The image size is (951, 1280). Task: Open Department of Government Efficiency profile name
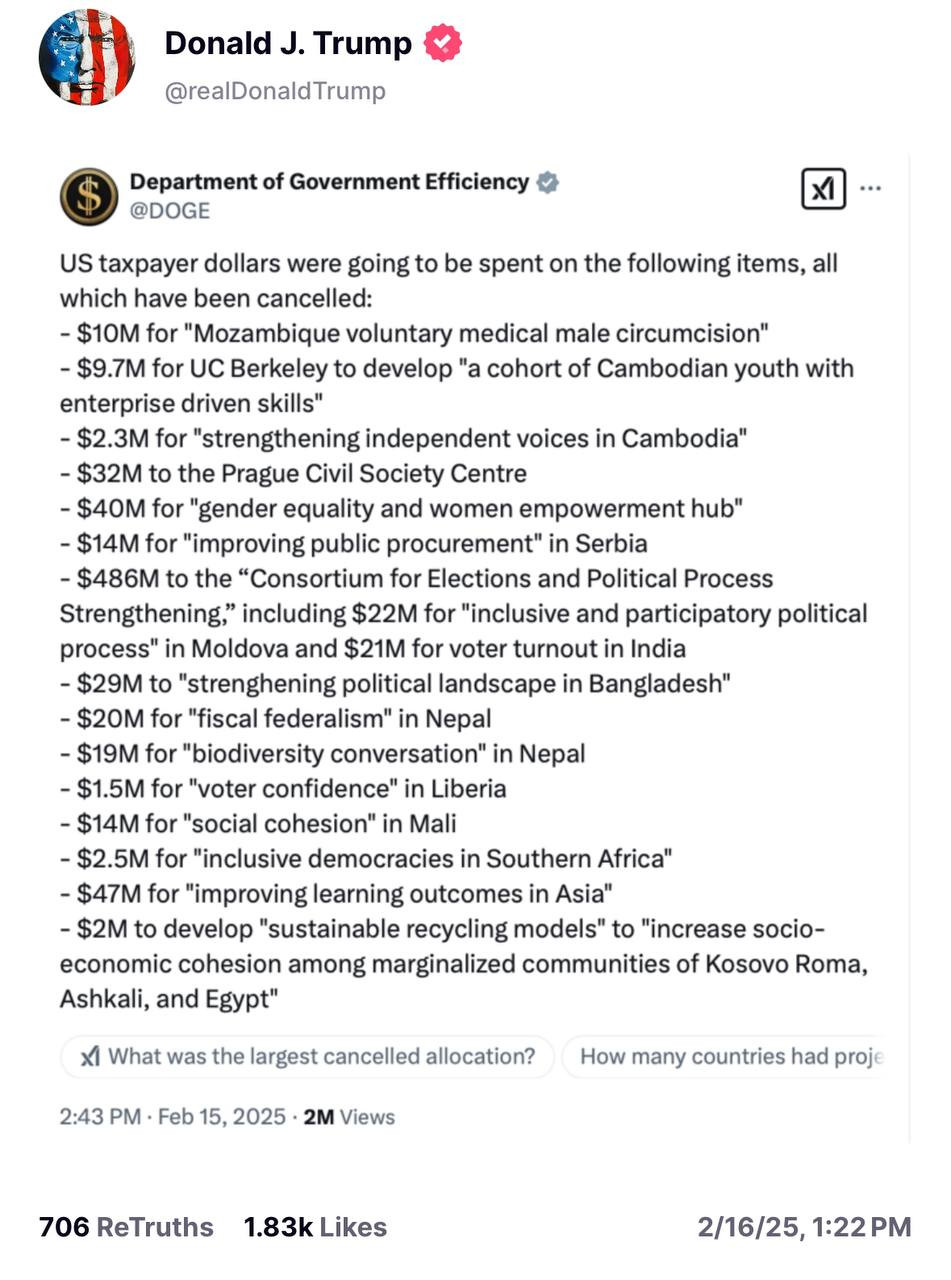329,182
